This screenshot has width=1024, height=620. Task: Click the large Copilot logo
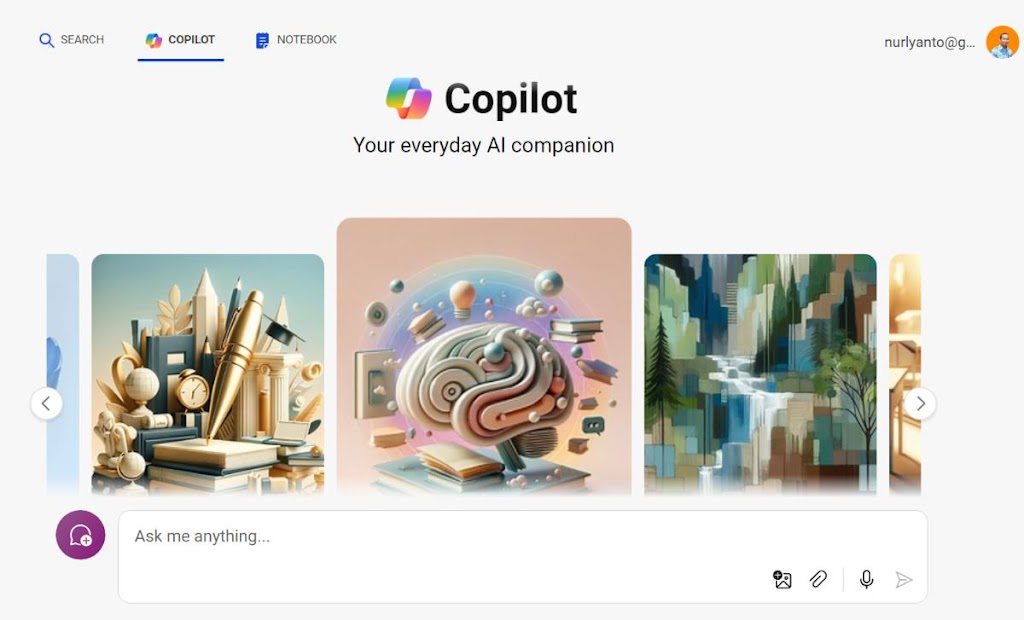[409, 99]
